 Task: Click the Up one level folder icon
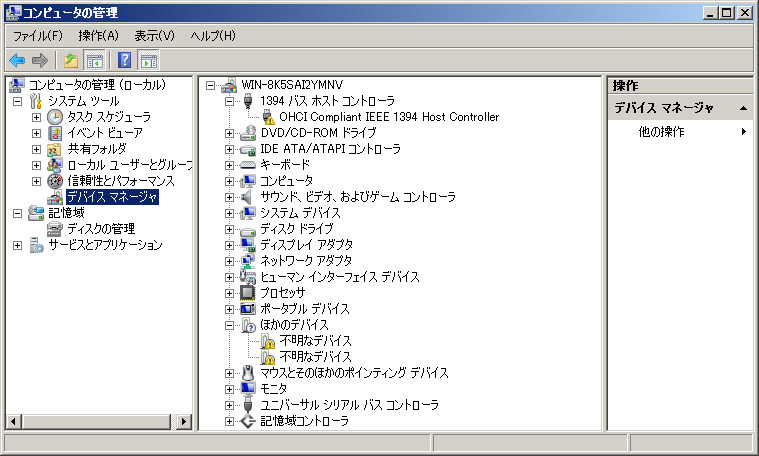[x=71, y=61]
